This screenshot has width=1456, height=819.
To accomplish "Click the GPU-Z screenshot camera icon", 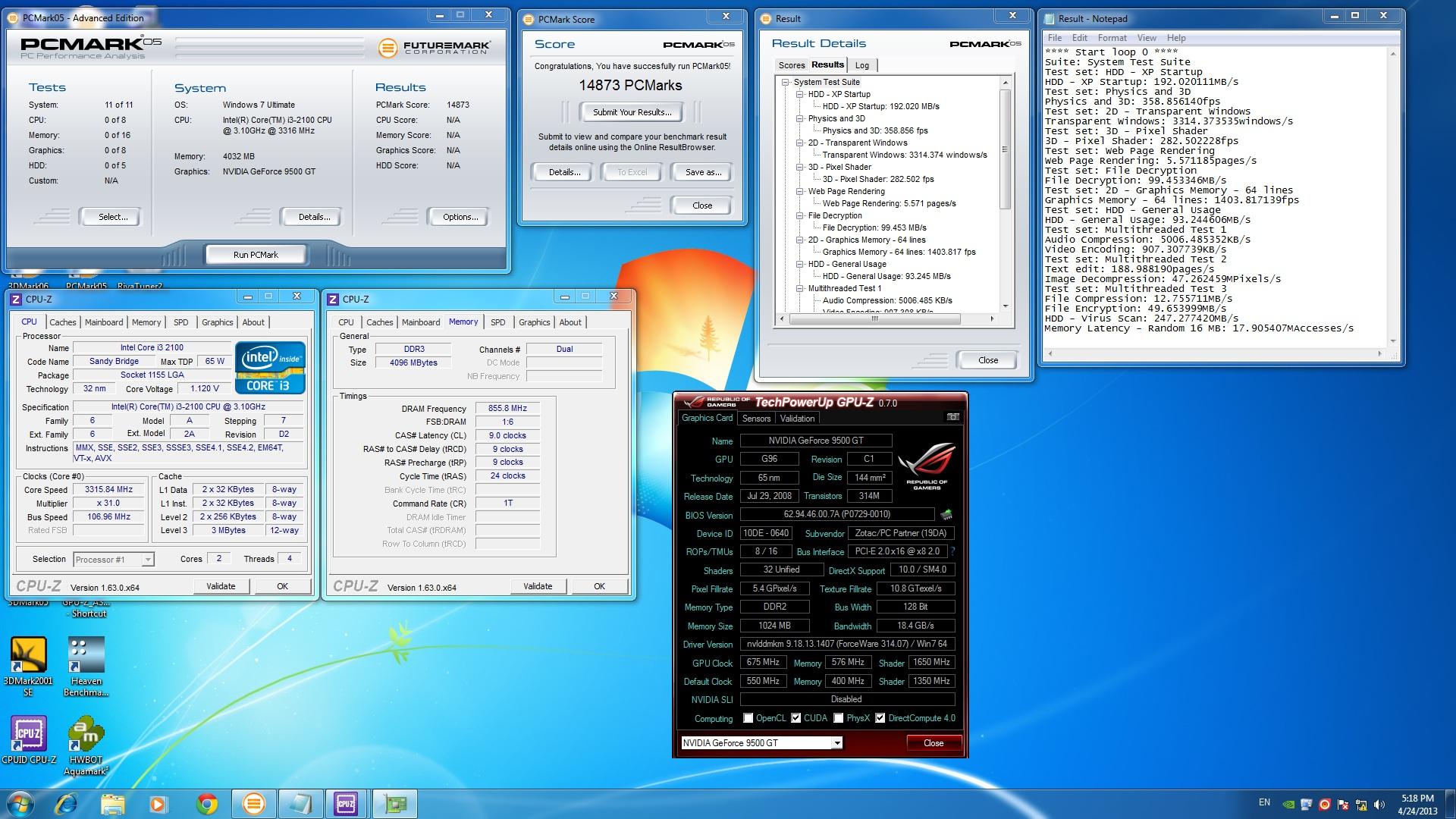I will [952, 417].
